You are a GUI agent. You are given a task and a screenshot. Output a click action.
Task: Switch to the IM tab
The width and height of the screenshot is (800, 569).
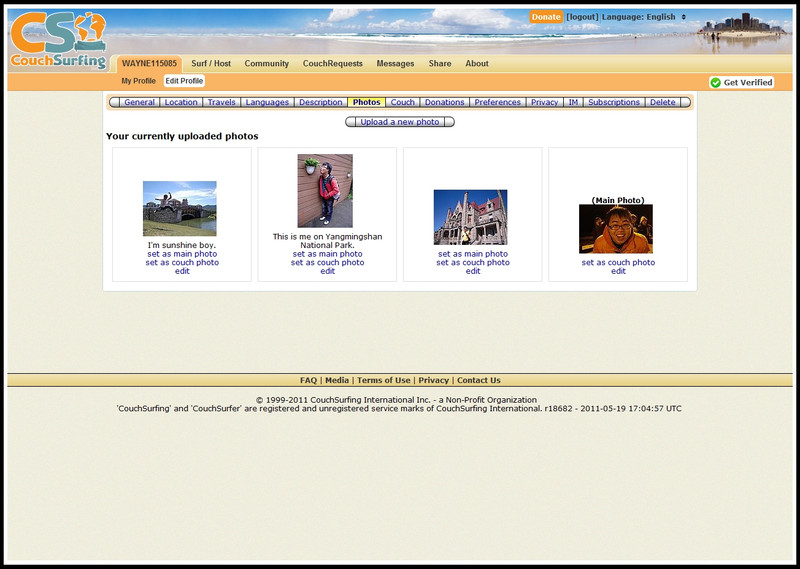pyautogui.click(x=573, y=102)
